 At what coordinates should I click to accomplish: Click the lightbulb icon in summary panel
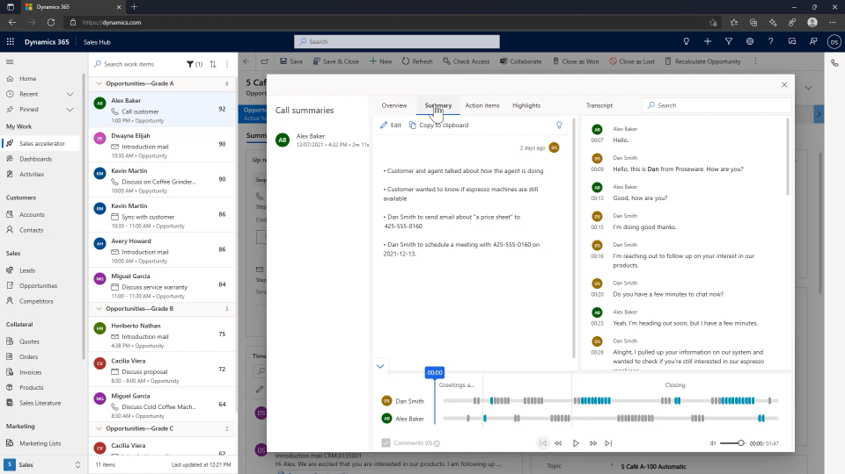pos(559,125)
